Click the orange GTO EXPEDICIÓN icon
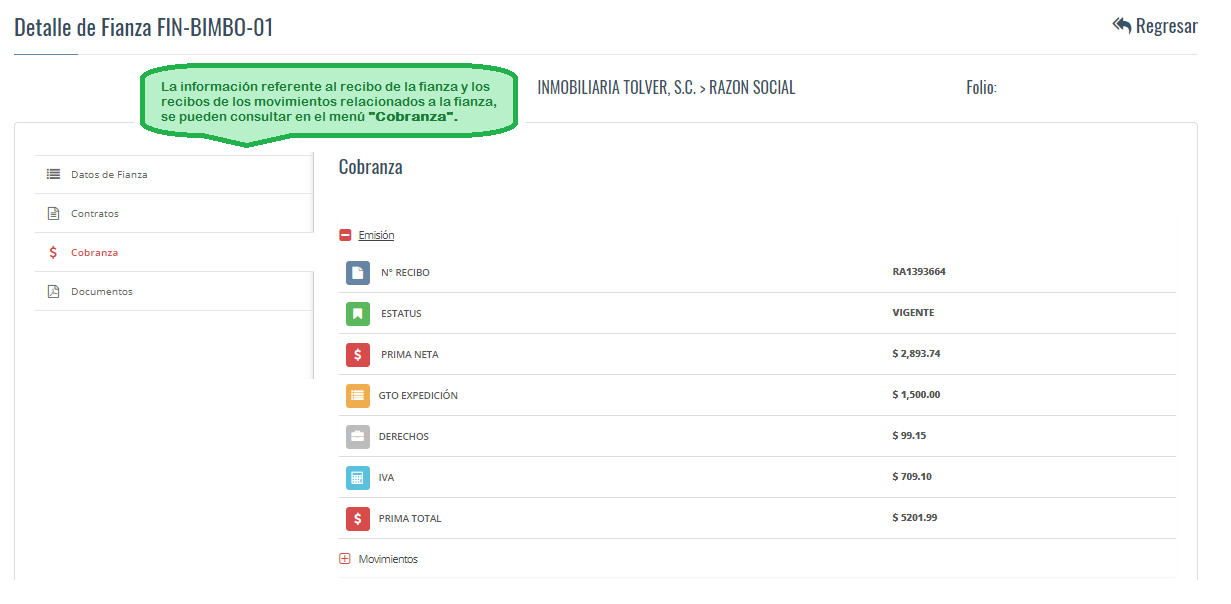This screenshot has width=1231, height=604. point(358,395)
